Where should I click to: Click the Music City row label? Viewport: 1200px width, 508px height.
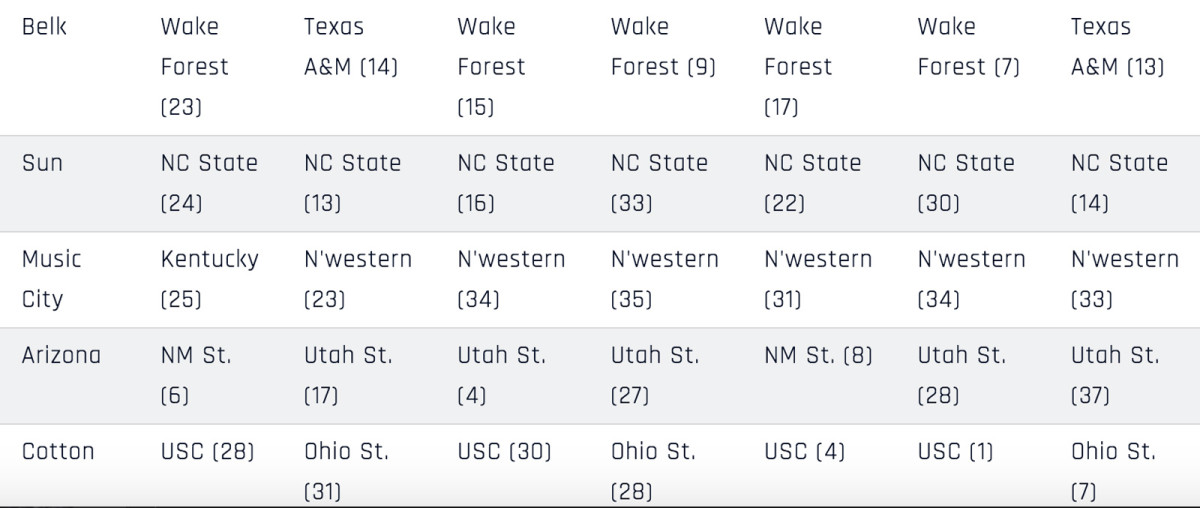pos(52,279)
